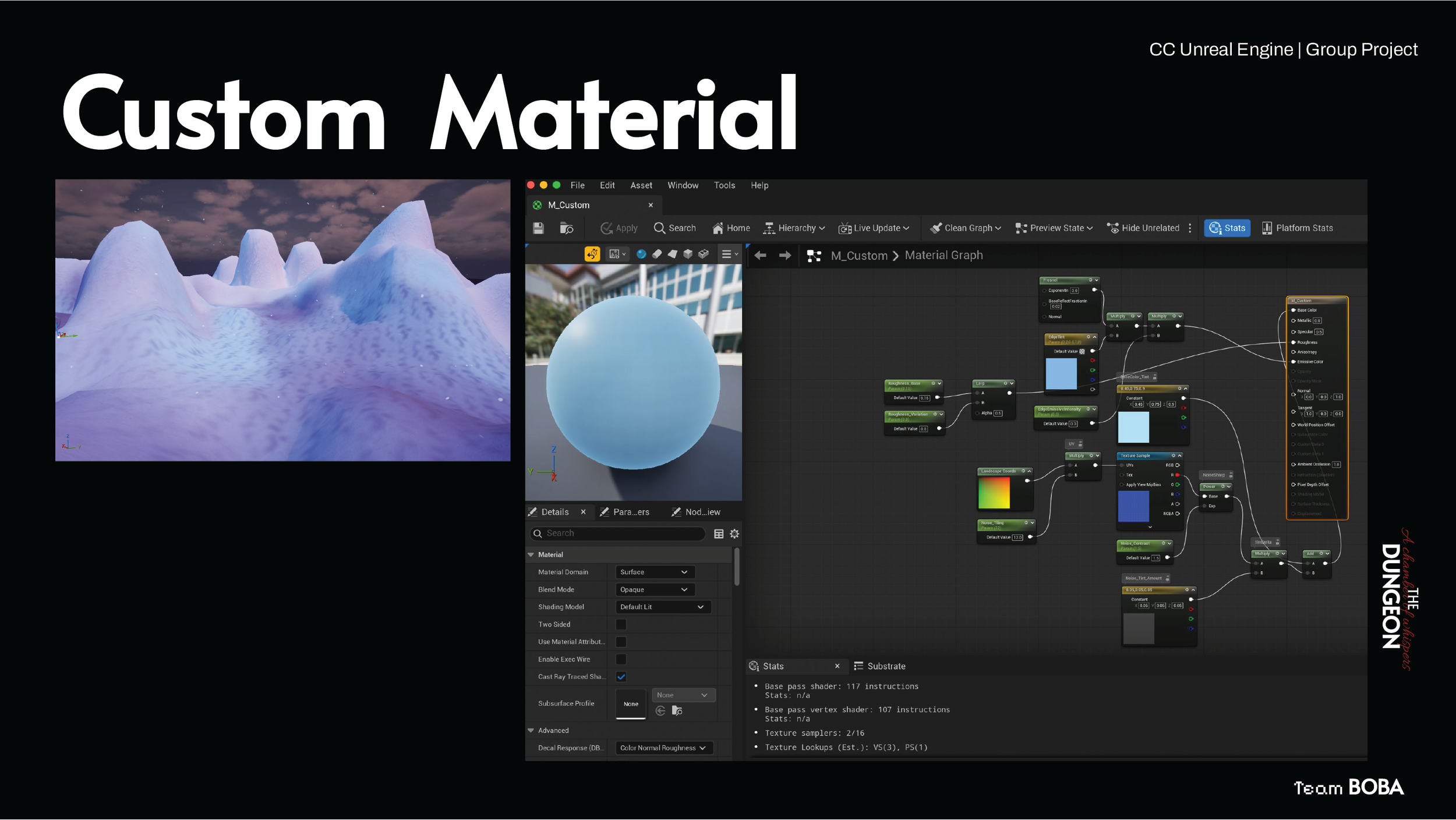1456x820 pixels.
Task: Browse to Subsurface Profile asset
Action: pyautogui.click(x=677, y=711)
